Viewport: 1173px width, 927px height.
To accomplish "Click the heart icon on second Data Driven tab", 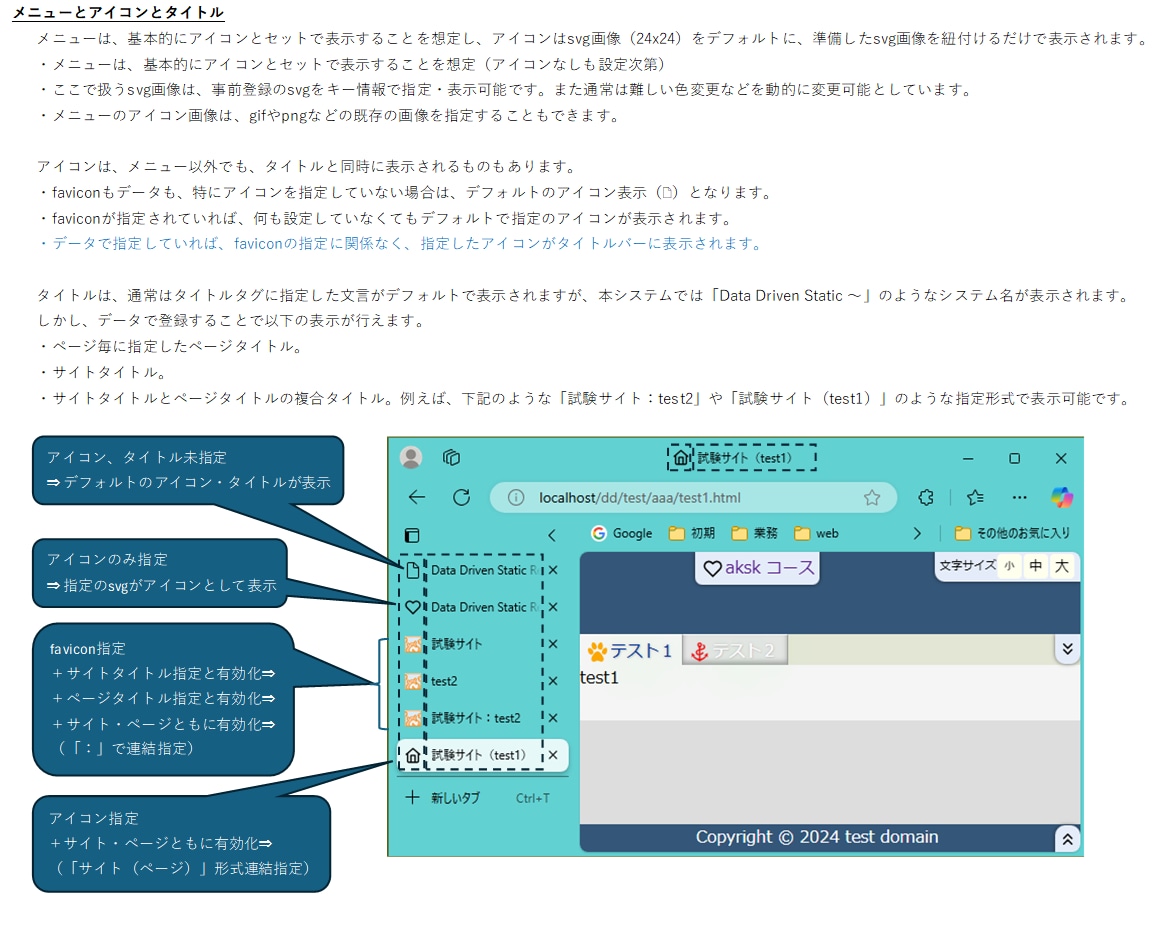I will [x=413, y=607].
